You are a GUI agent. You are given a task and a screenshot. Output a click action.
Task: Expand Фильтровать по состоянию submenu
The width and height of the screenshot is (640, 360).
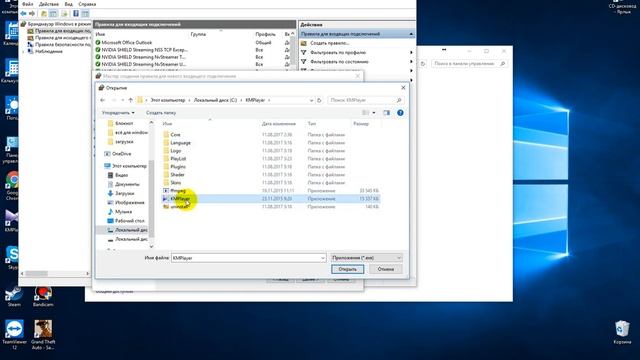(411, 62)
